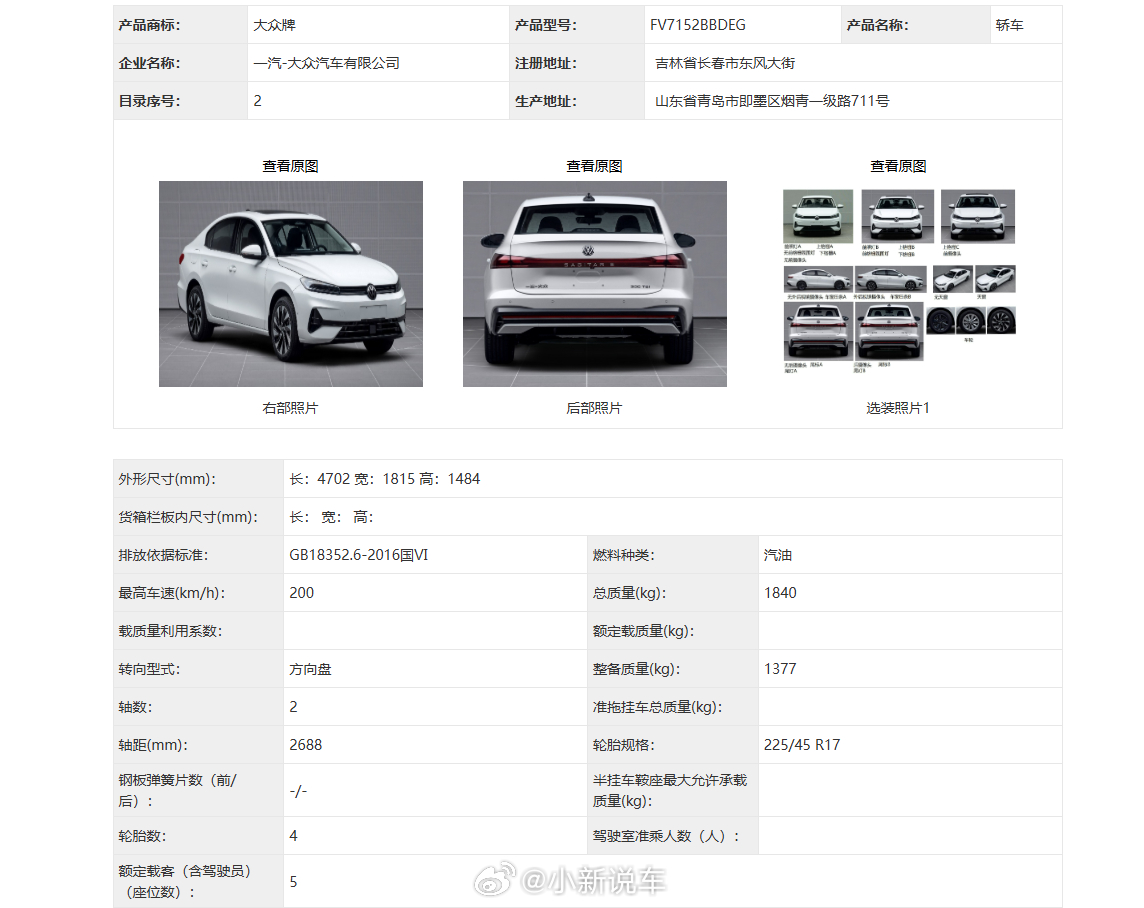The width and height of the screenshot is (1144, 908).
Task: Click the 目录序号 label cell
Action: 180,101
